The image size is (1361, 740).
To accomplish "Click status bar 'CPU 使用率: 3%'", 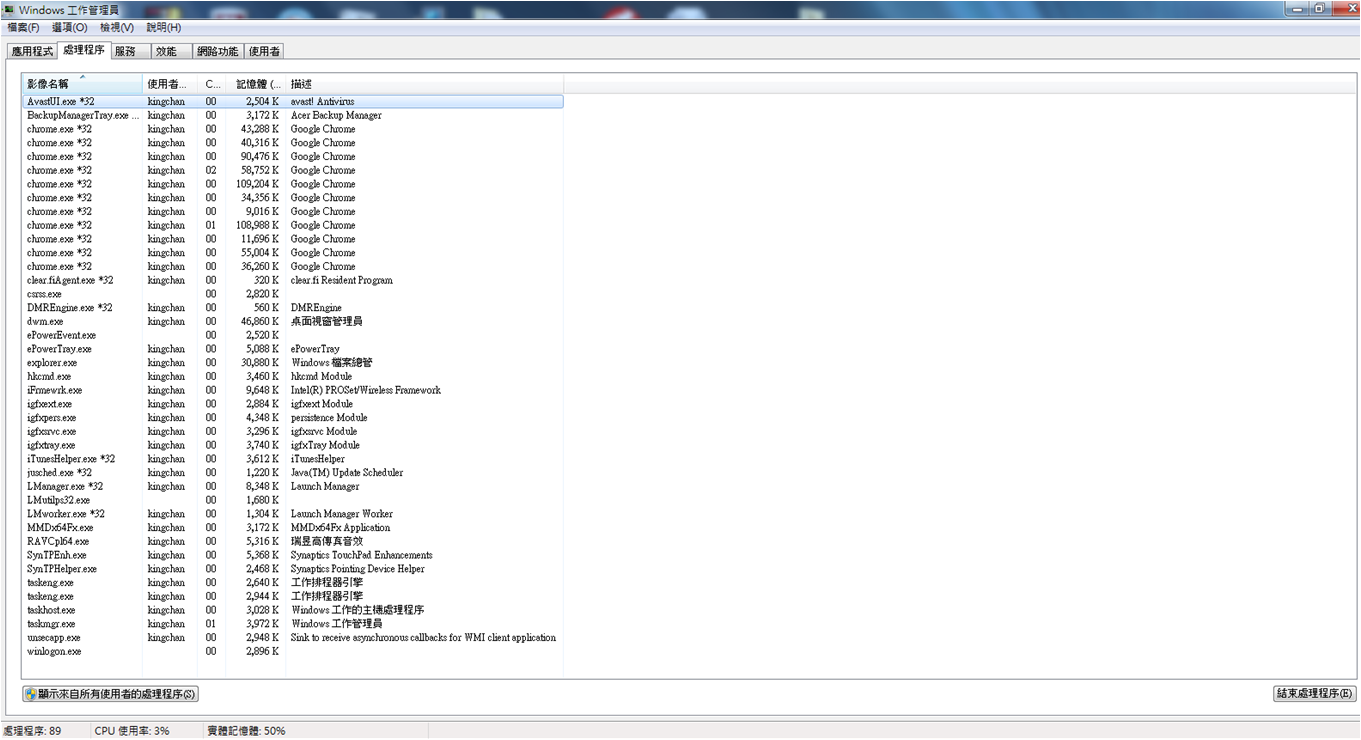I will pyautogui.click(x=132, y=731).
